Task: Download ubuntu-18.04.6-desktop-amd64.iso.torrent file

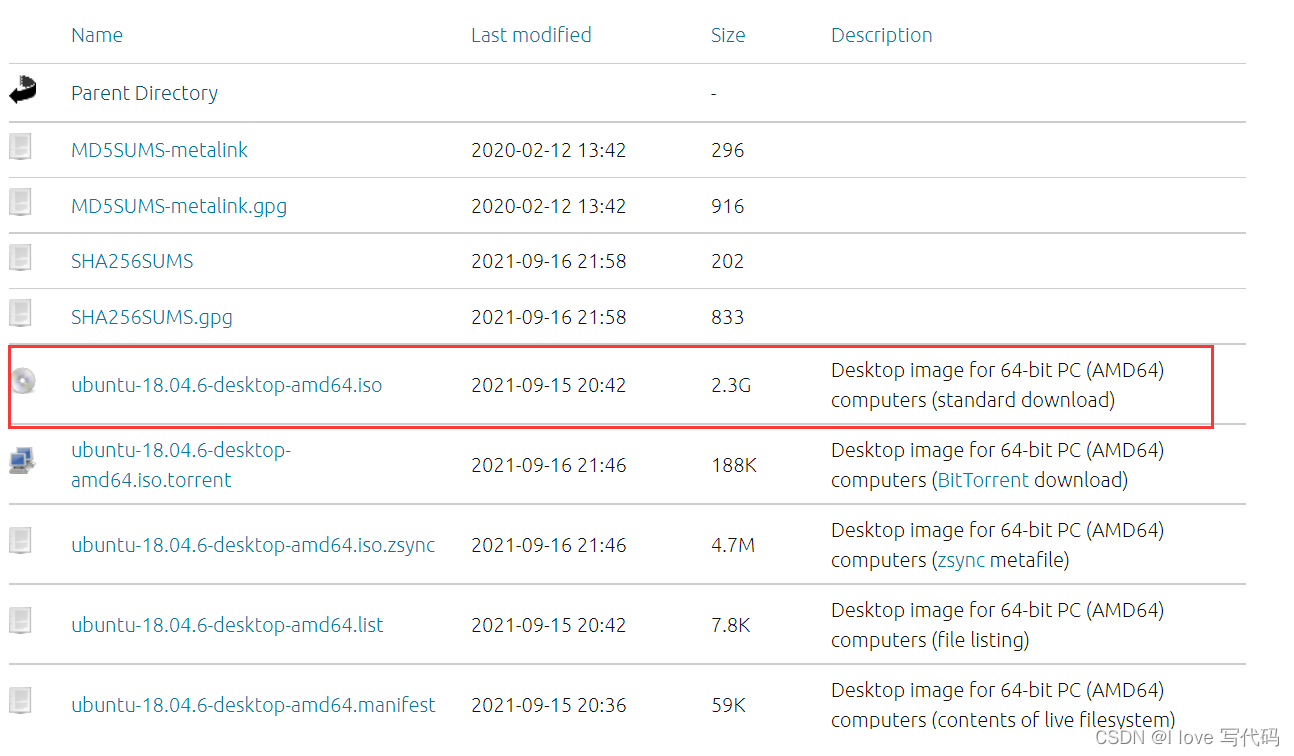Action: click(x=181, y=465)
